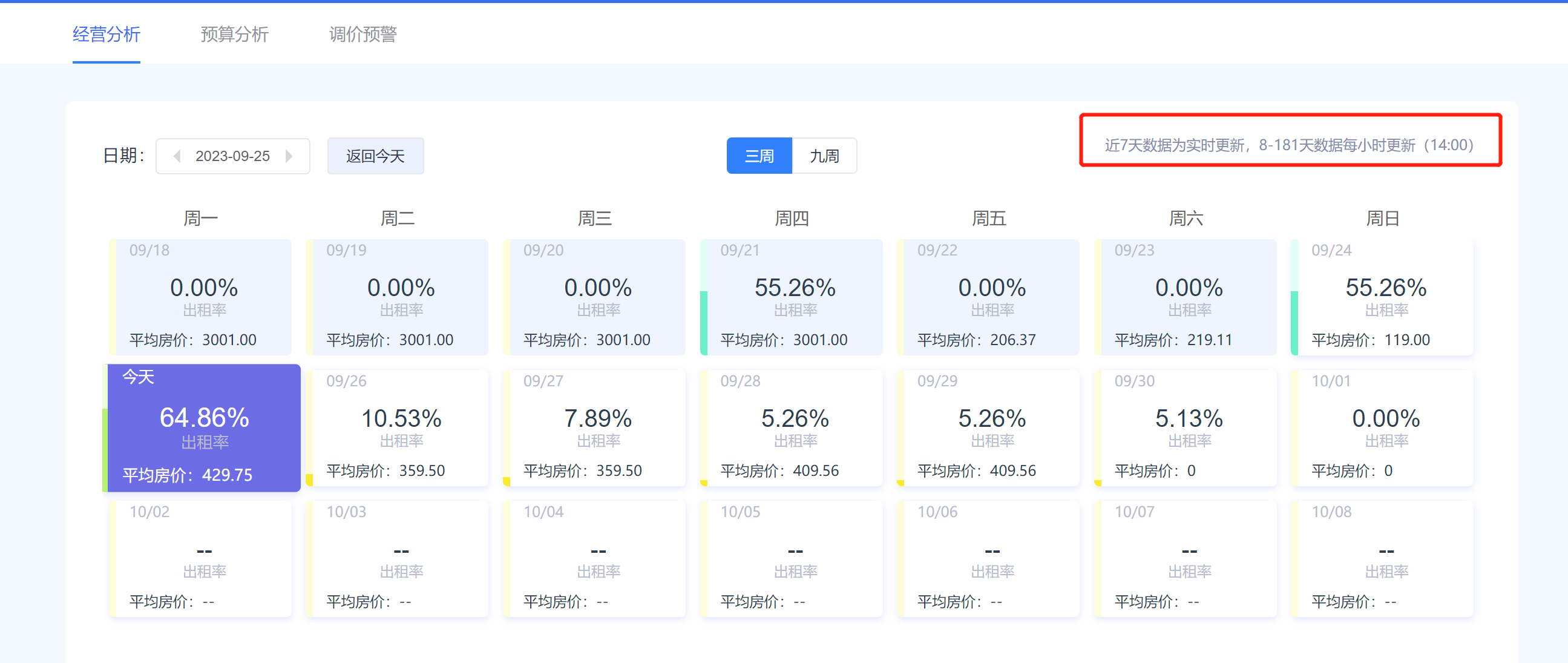
Task: Select the 九周 view toggle
Action: [824, 156]
